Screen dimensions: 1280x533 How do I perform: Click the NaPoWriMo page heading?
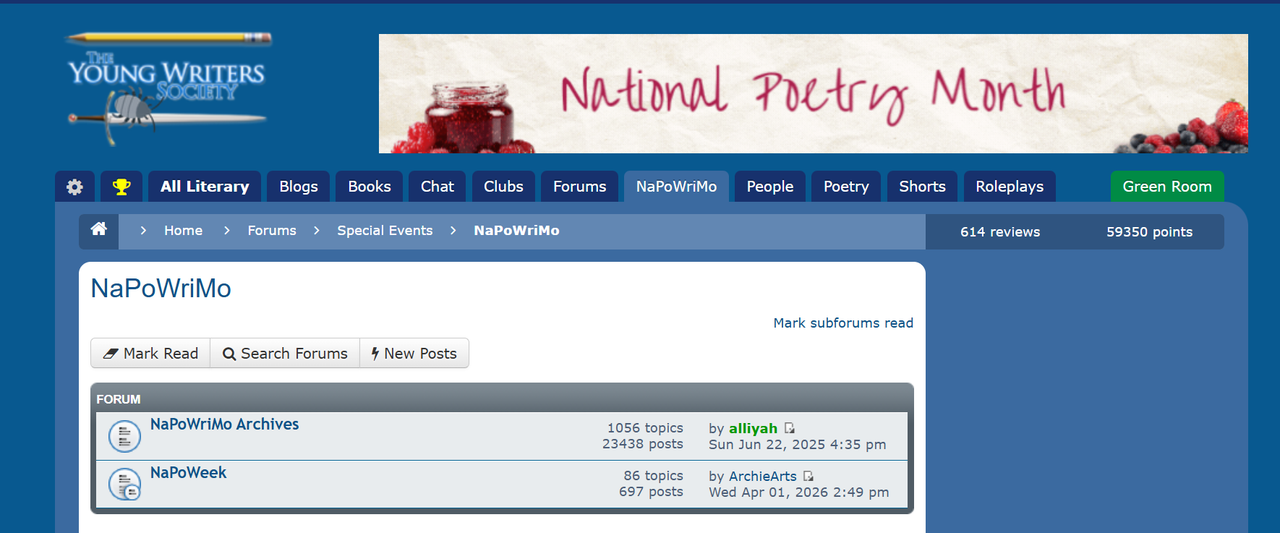click(161, 289)
